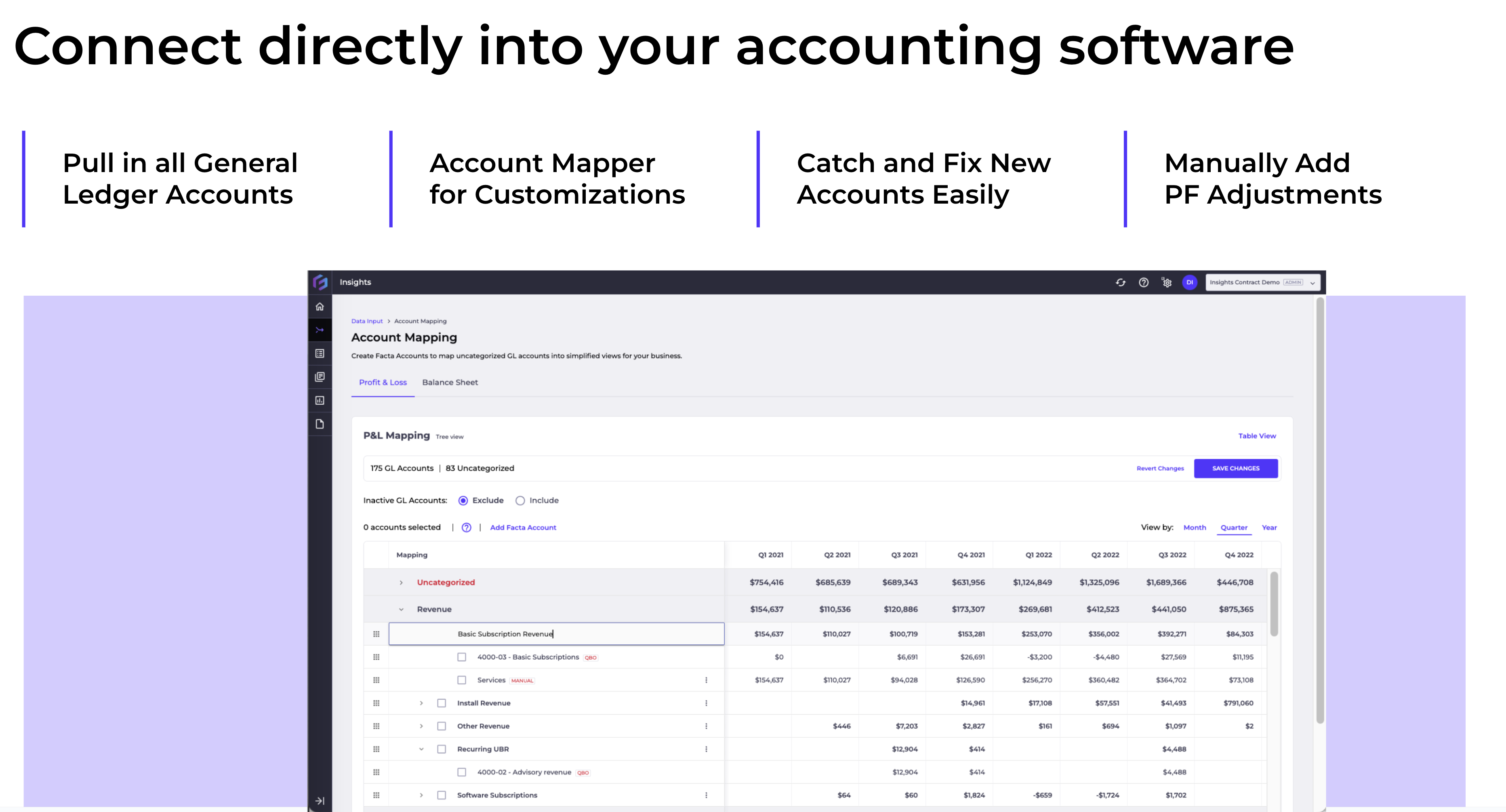Screen dimensions: 1506x812
Task: Open the Home icon in the sidebar
Action: point(320,306)
